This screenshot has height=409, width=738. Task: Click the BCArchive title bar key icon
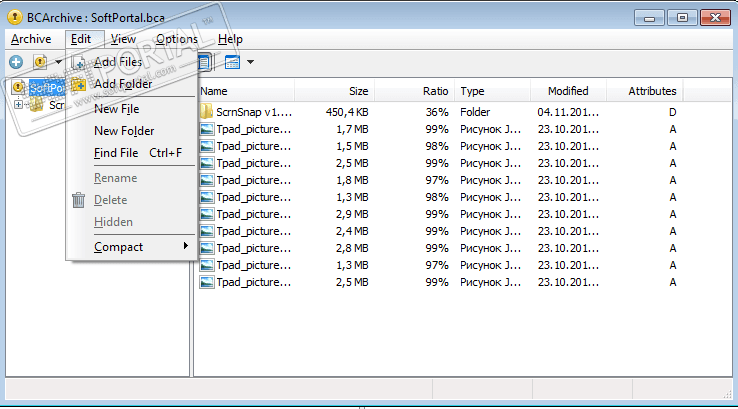(x=15, y=17)
